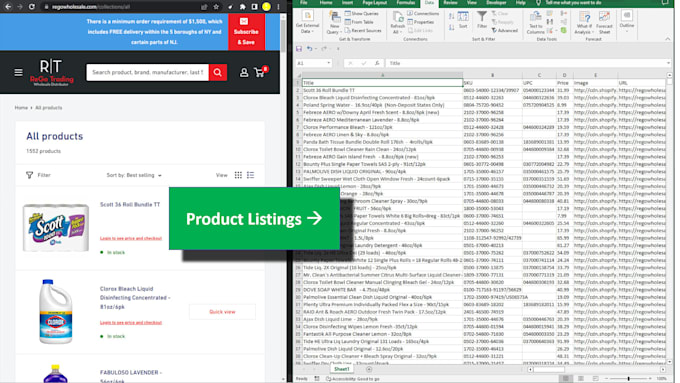680x383 pixels.
Task: Click the red search magnifier button
Action: [x=218, y=72]
